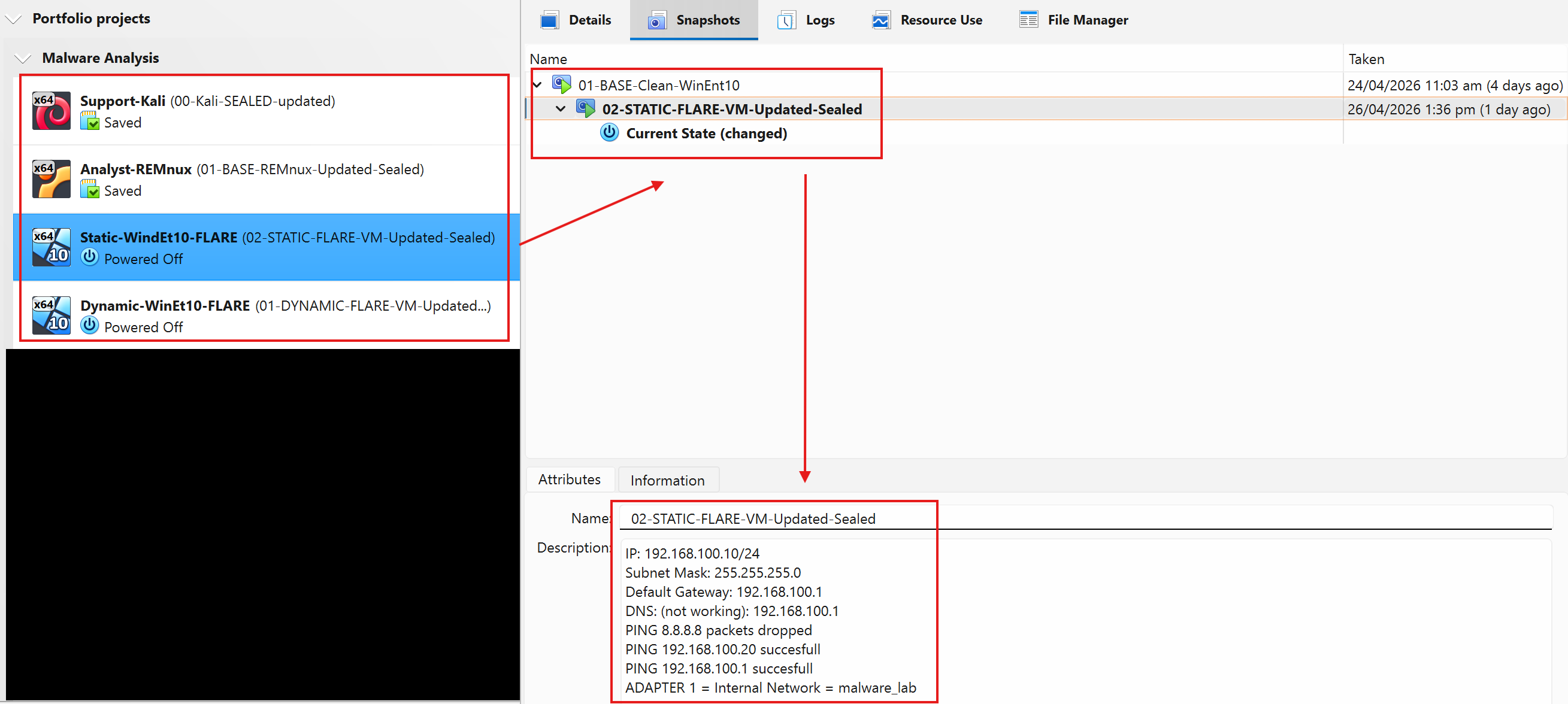Select the Static-WindEt10-FLARE virtual machine
Viewport: 1568px width, 704px height.
point(267,247)
